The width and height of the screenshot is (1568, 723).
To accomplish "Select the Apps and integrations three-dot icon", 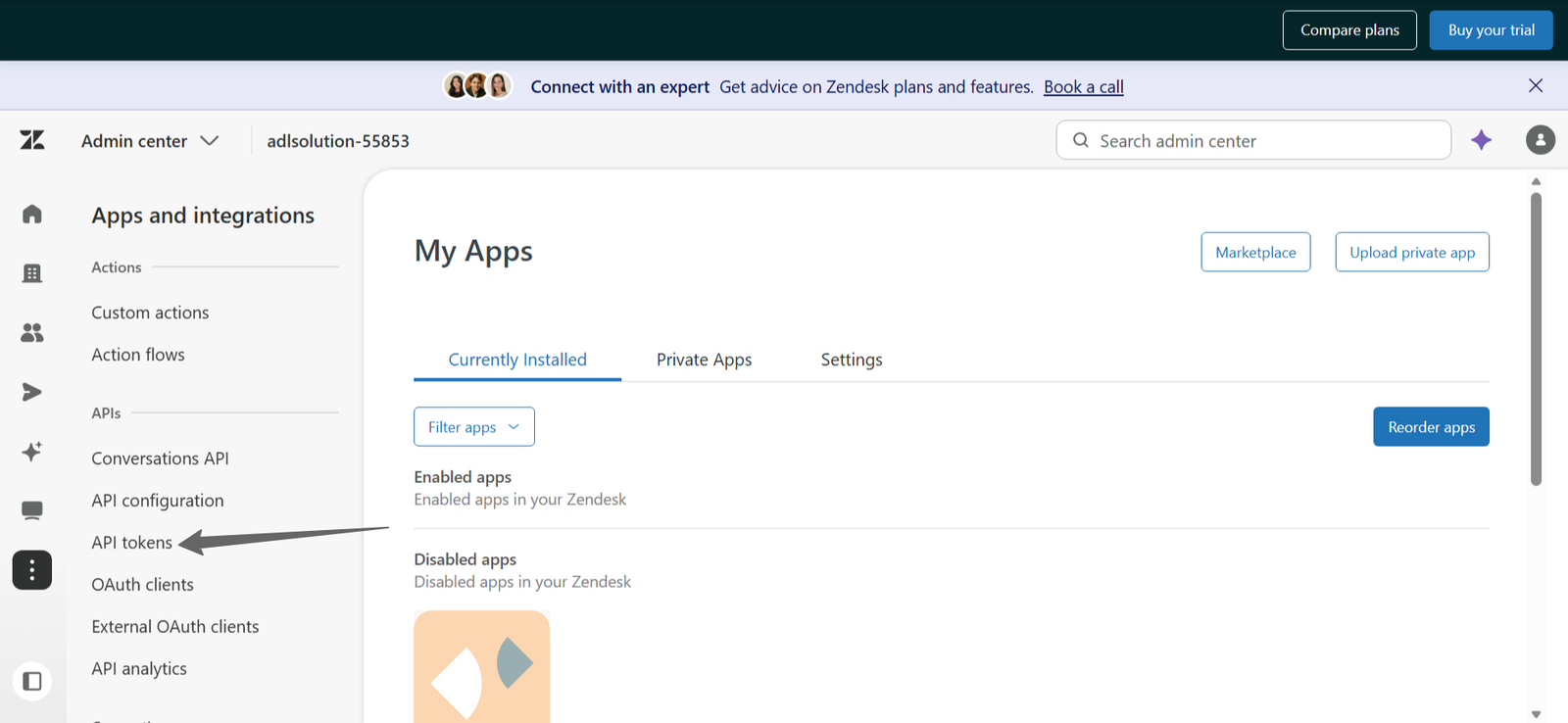I will click(x=32, y=570).
